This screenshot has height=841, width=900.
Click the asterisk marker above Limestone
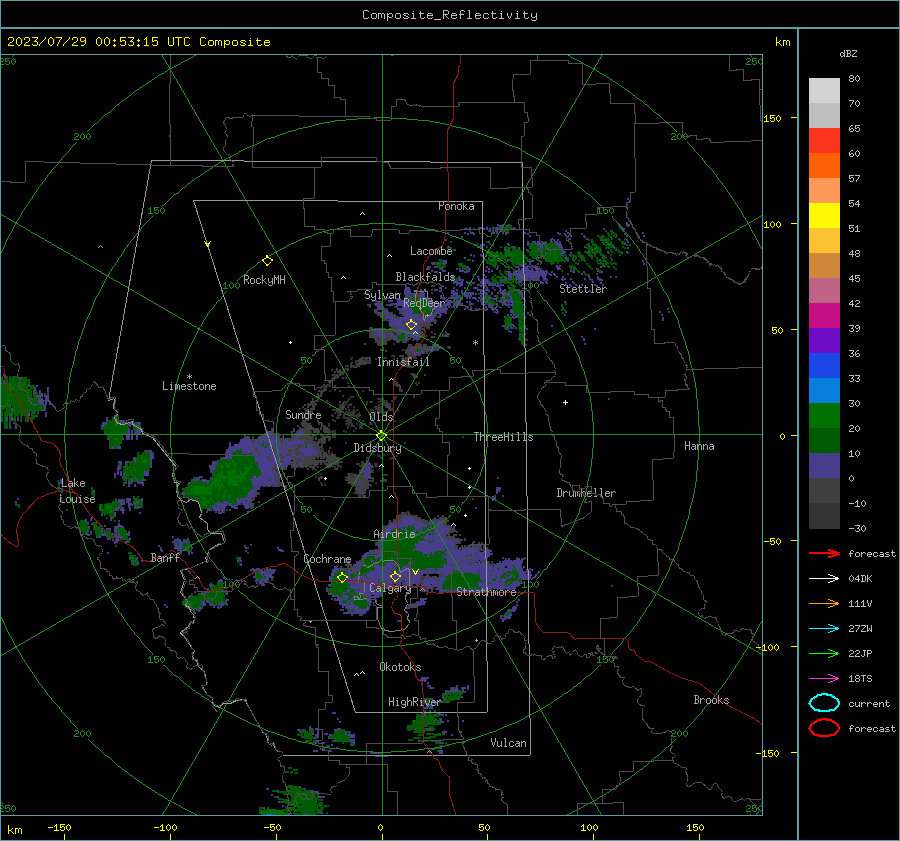189,377
